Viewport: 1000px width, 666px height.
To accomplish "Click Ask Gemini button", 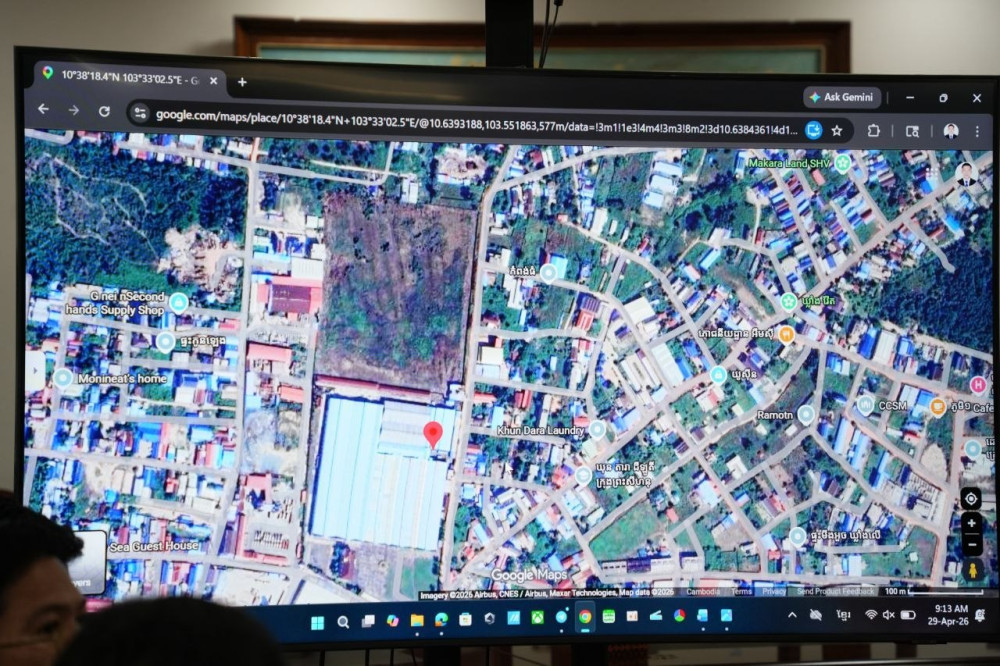I will (x=841, y=97).
